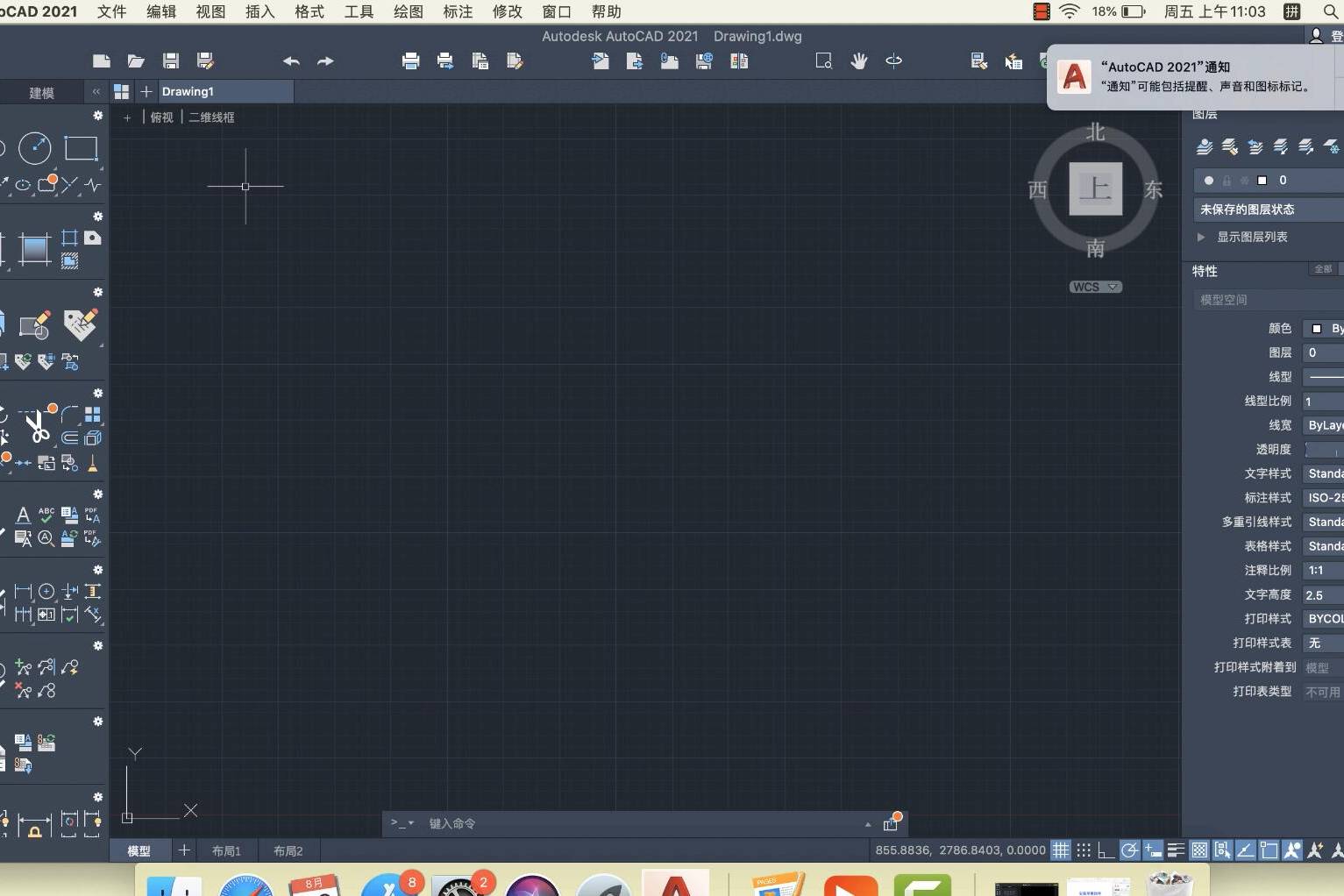Click the Save icon in the toolbar

pos(170,60)
